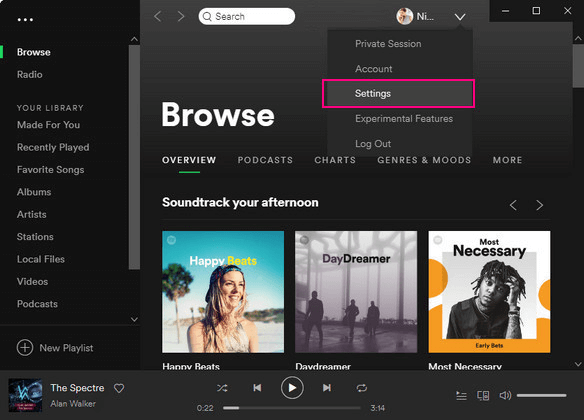Show previous Soundtrack your afternoon playlists
This screenshot has height=420, width=584.
coord(513,205)
